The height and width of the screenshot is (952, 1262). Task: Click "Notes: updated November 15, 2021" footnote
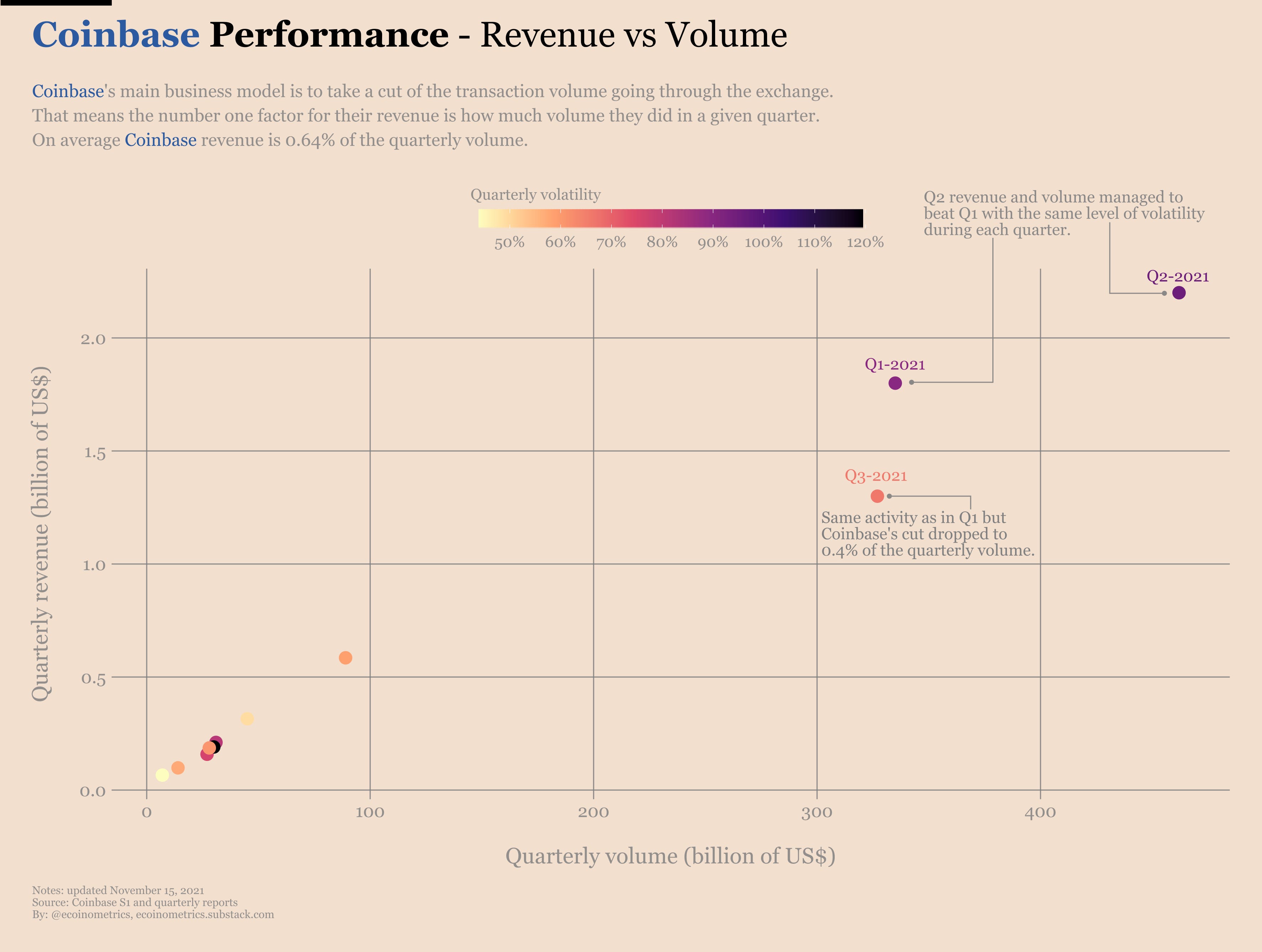(x=118, y=890)
